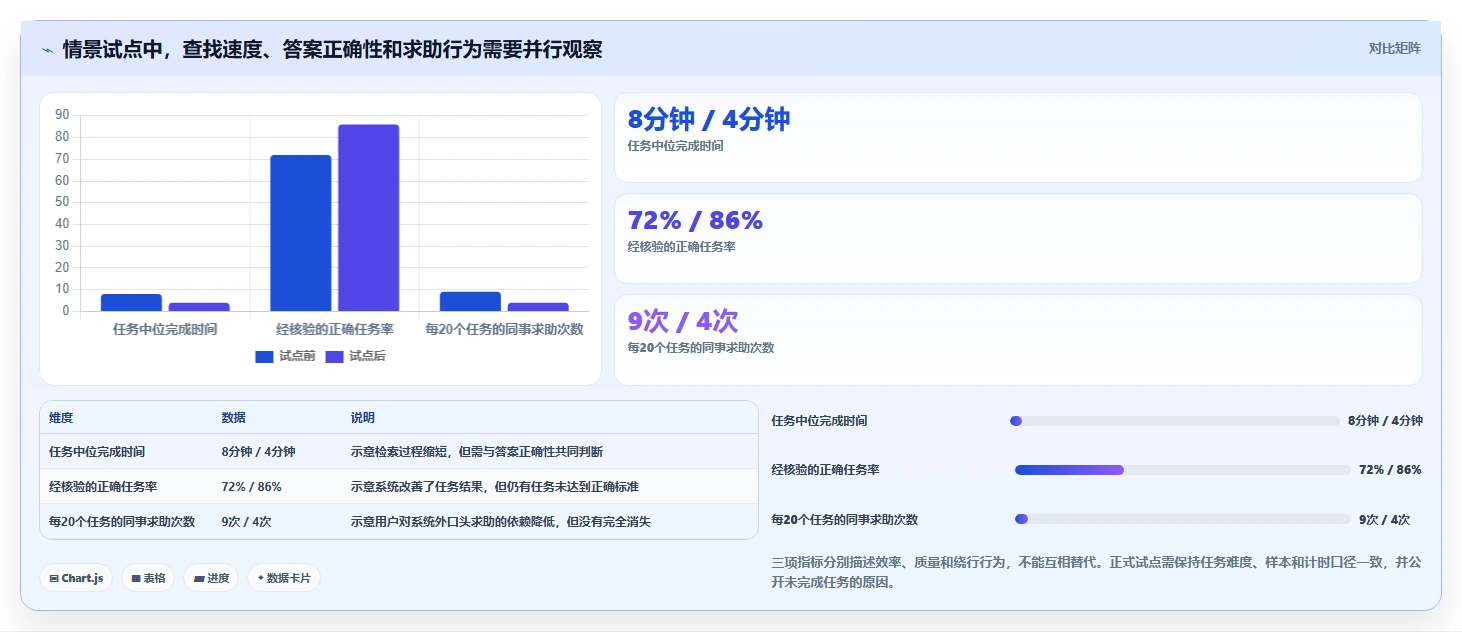Click the 说明 table column header
The width and height of the screenshot is (1462, 632).
click(363, 418)
